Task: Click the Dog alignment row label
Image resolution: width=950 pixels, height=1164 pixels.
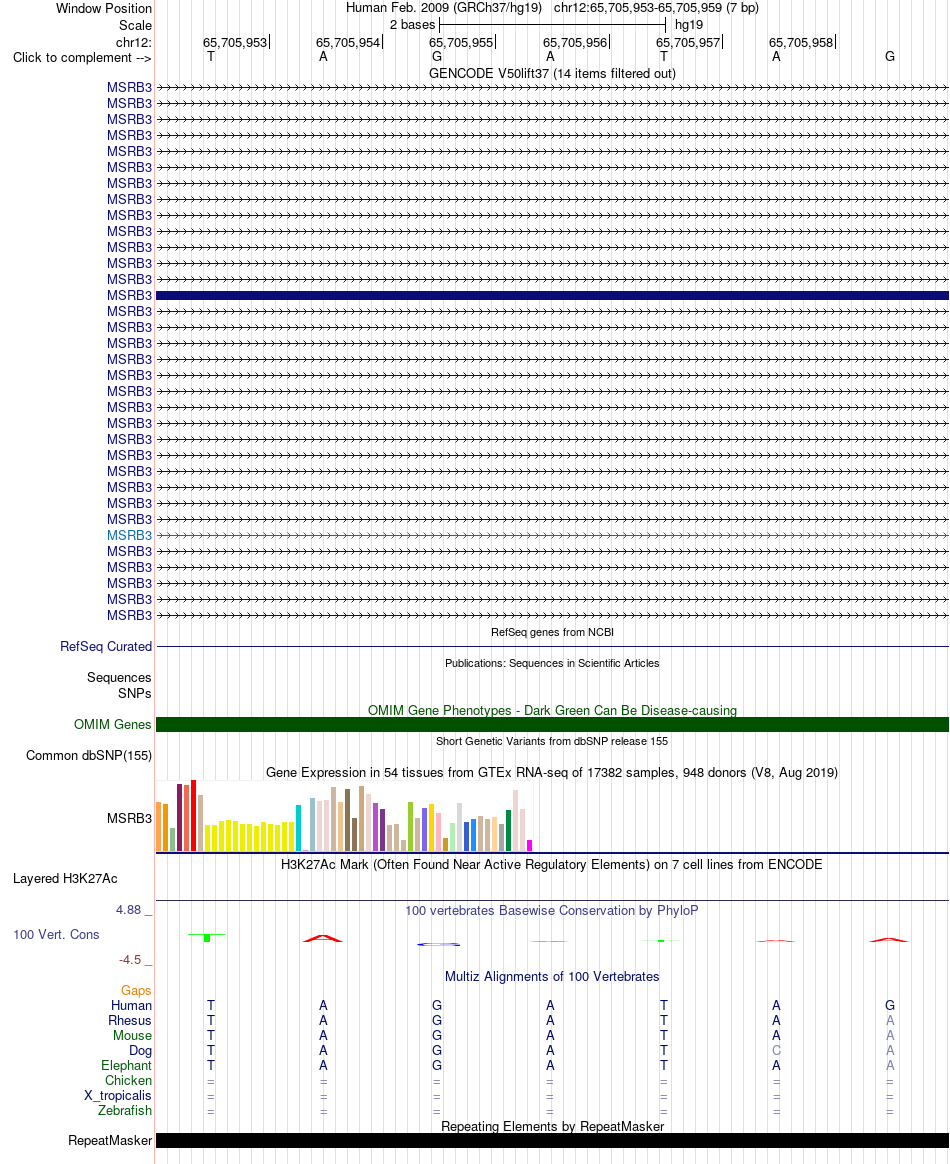Action: (x=140, y=1050)
